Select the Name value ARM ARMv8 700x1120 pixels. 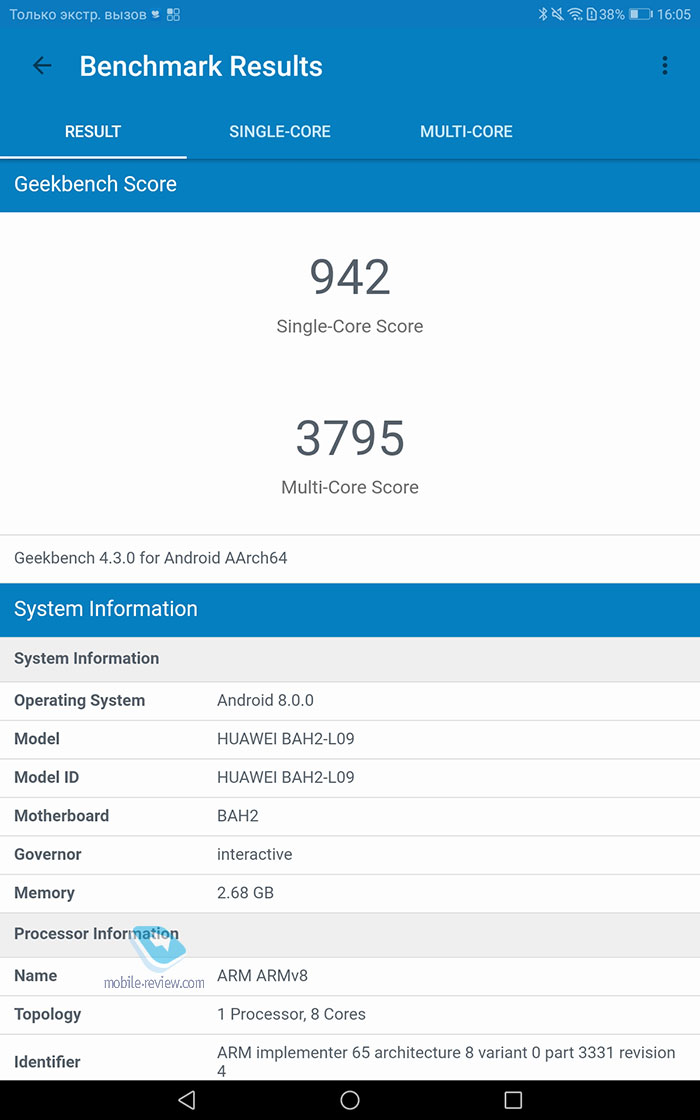click(x=262, y=976)
